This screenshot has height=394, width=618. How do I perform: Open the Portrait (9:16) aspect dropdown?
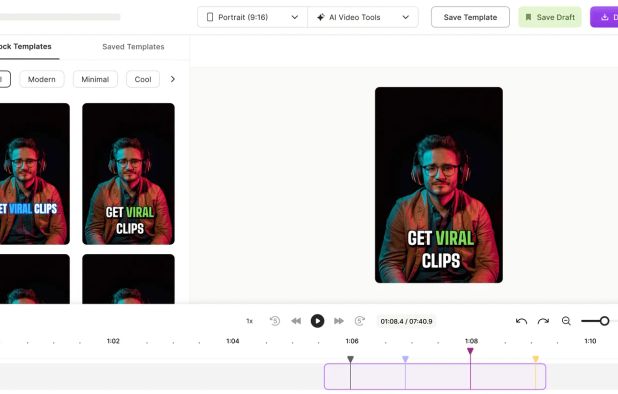[252, 17]
